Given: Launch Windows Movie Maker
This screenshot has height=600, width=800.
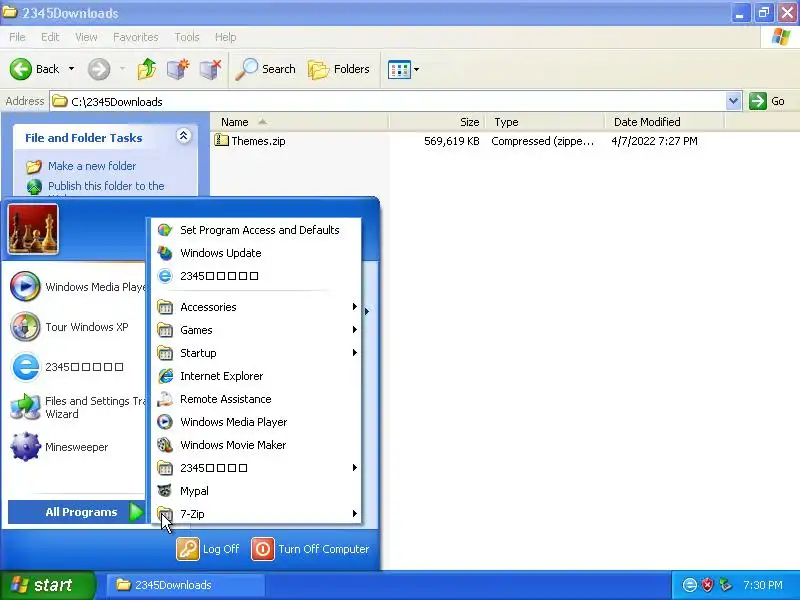Looking at the screenshot, I should 256,445.
